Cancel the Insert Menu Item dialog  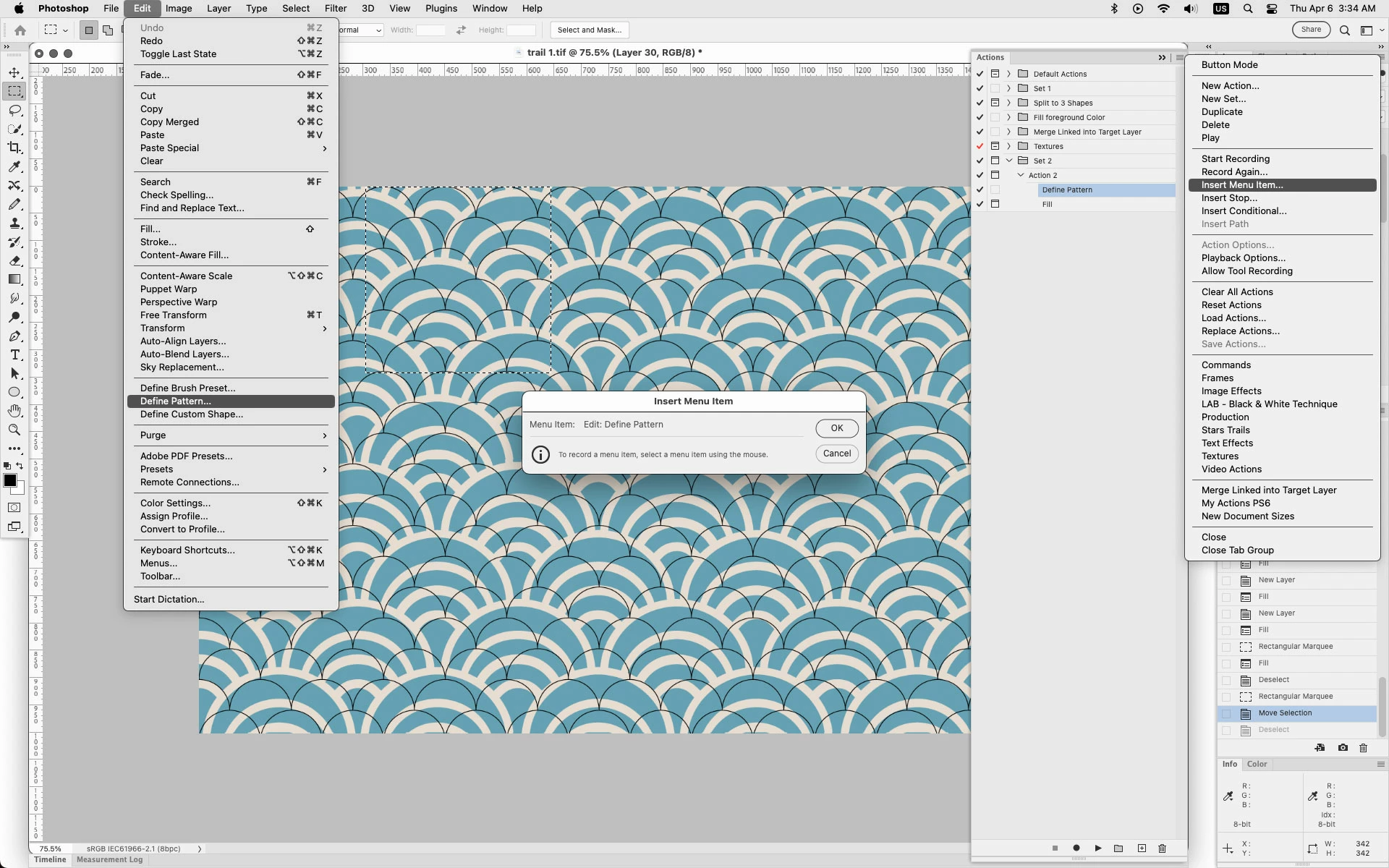[837, 454]
